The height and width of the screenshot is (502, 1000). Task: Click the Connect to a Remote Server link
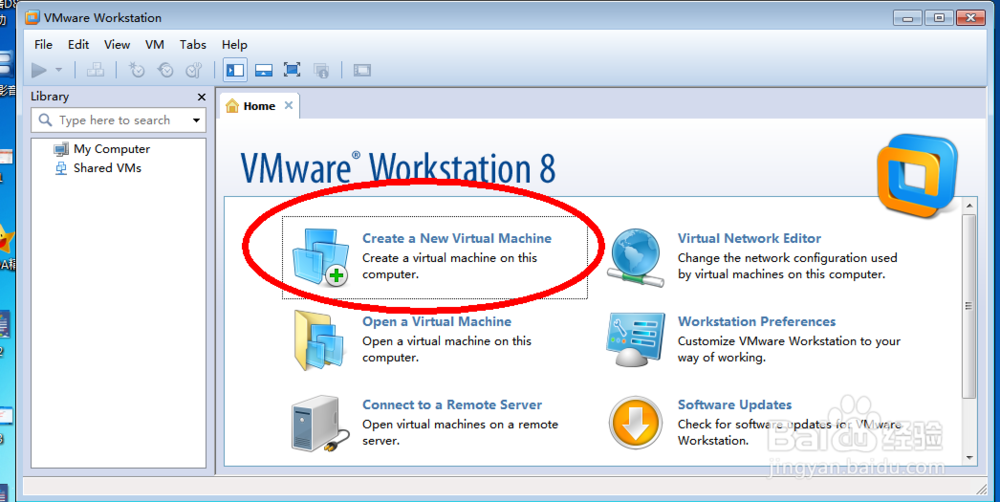click(452, 405)
